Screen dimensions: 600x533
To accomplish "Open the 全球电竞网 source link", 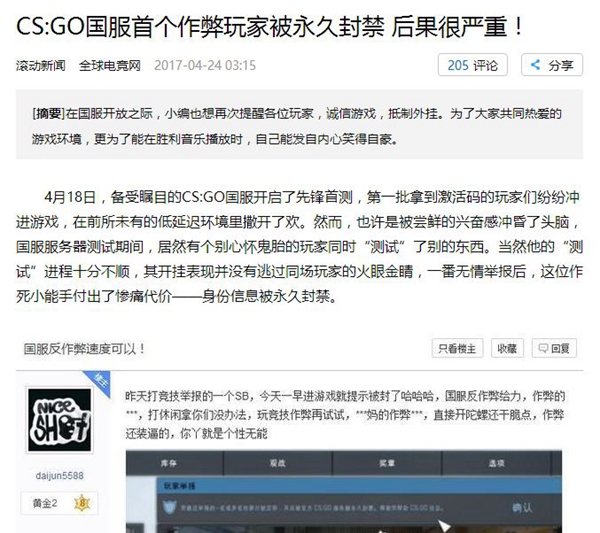I will tap(110, 65).
